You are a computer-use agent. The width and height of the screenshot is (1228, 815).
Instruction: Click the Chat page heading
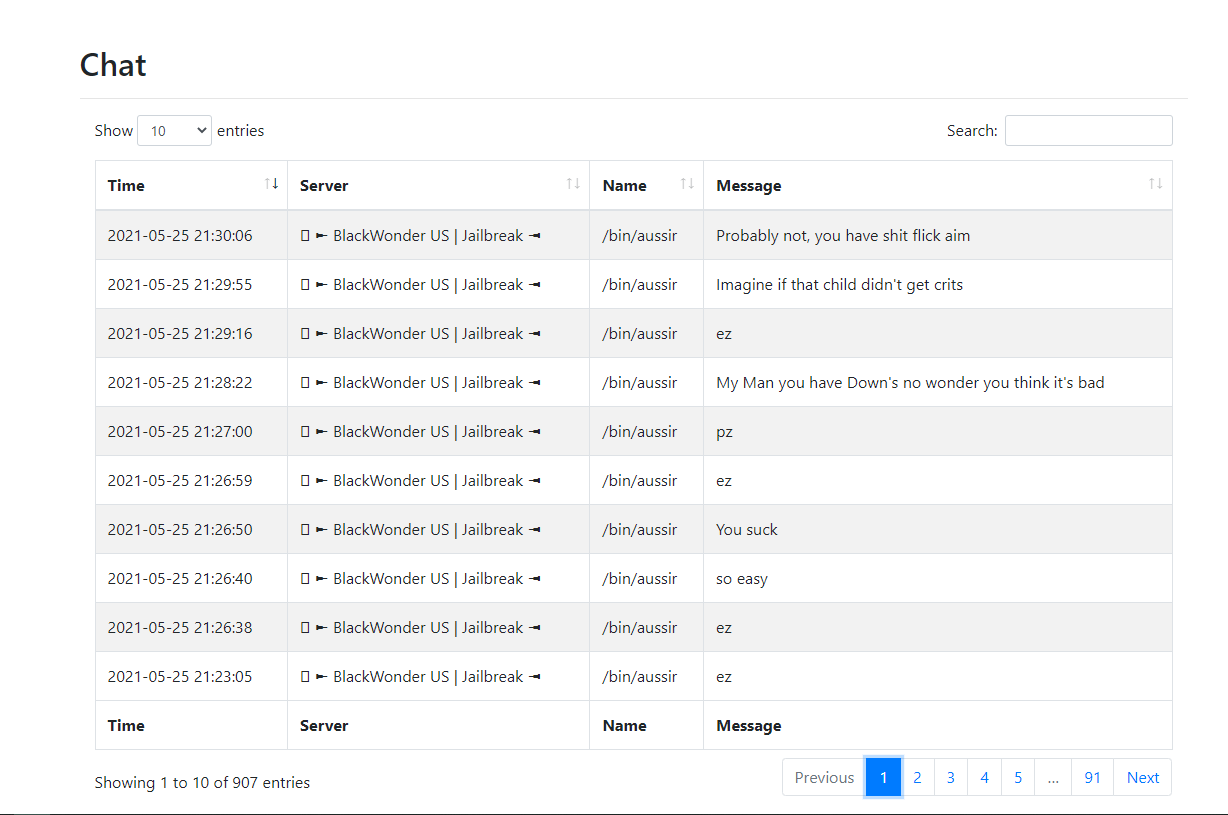tap(113, 65)
